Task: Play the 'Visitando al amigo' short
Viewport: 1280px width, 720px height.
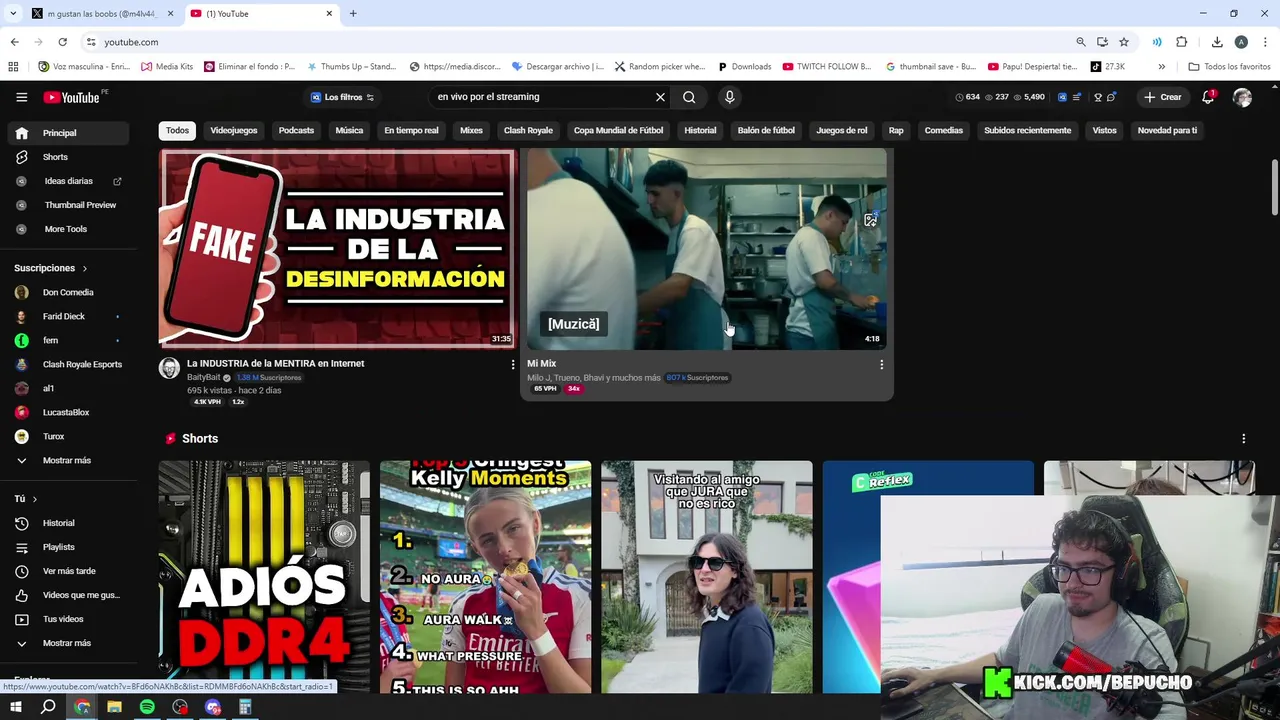Action: (707, 577)
